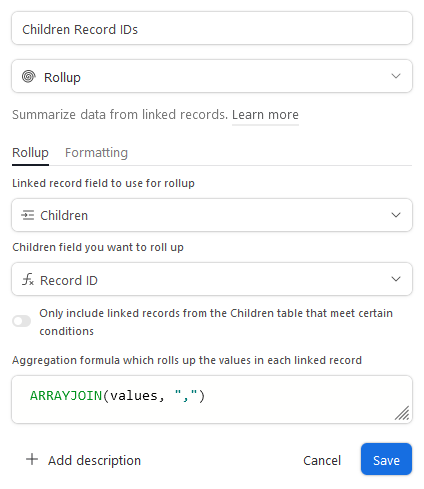
Task: Click the chevron arrow in the Record ID selector
Action: (396, 279)
